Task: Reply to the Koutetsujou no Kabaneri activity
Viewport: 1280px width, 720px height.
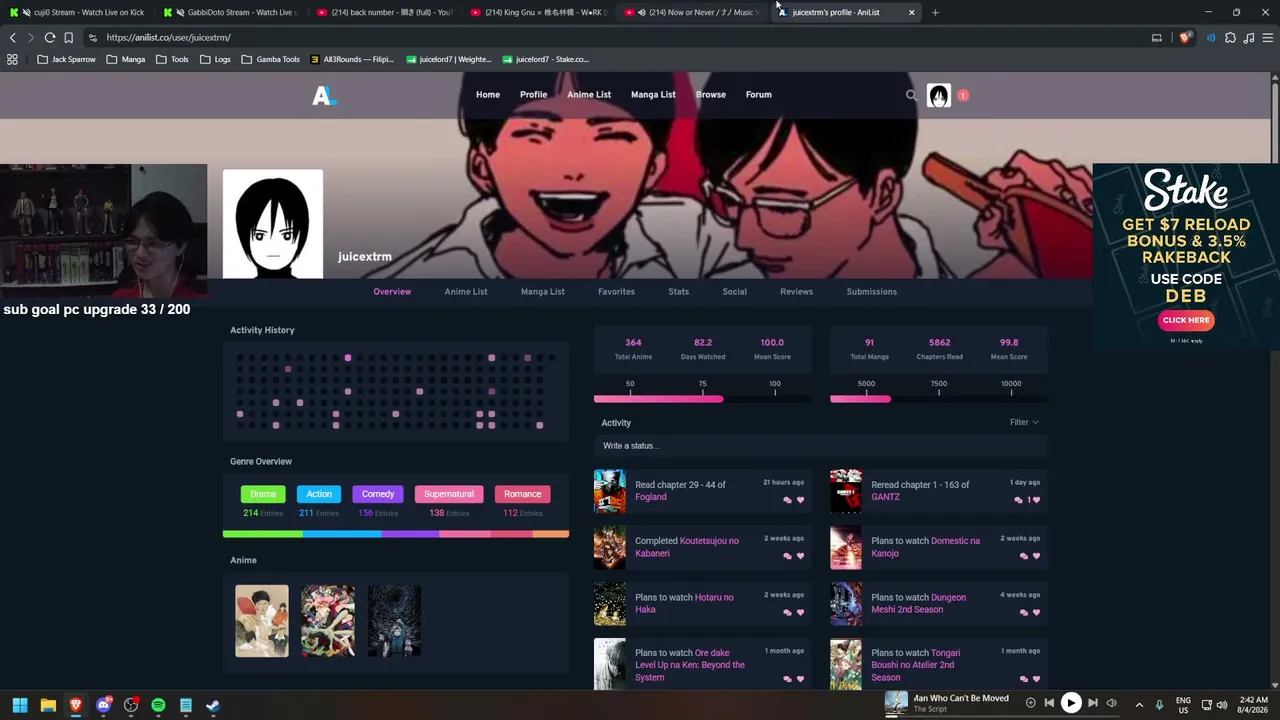Action: [787, 556]
